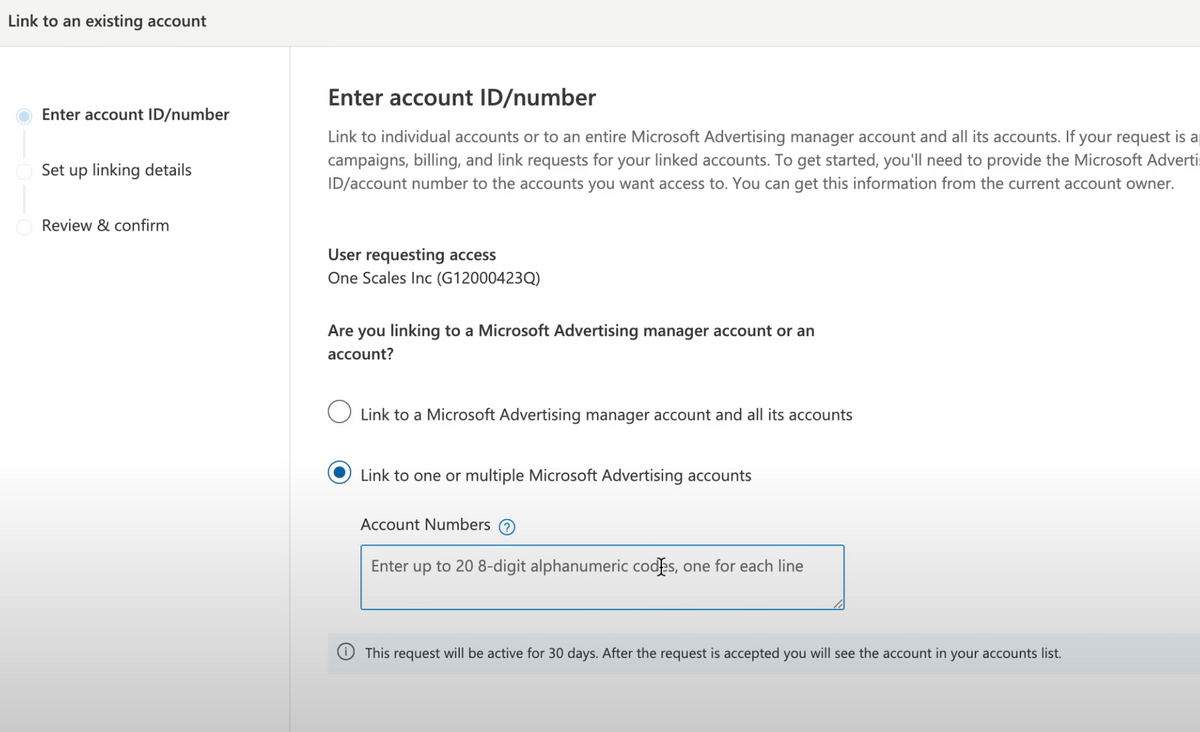Click the question mark inside the help circle
The width and height of the screenshot is (1200, 732).
pos(507,526)
